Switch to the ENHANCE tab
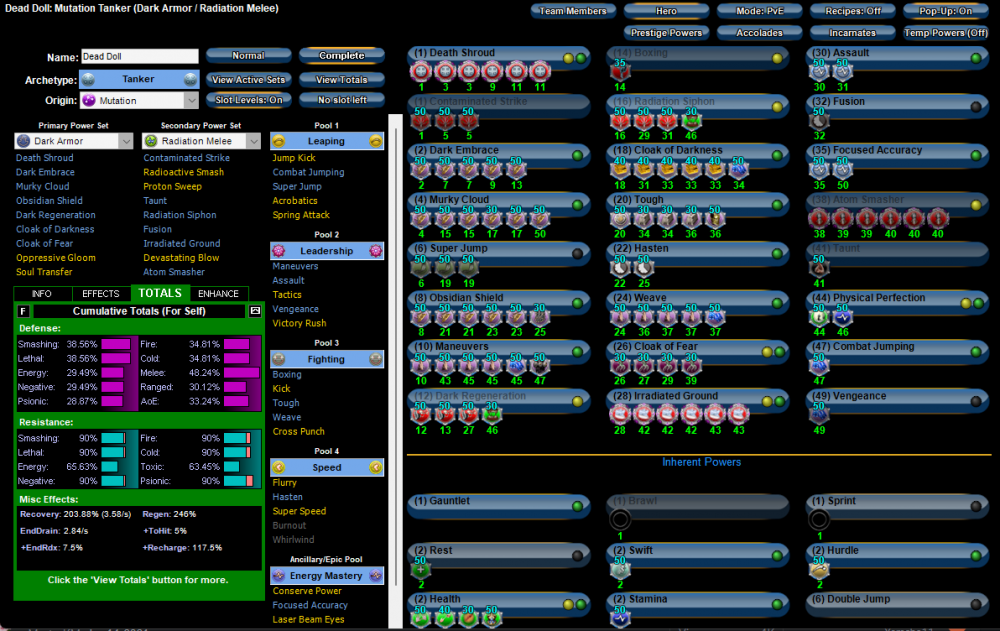 218,294
